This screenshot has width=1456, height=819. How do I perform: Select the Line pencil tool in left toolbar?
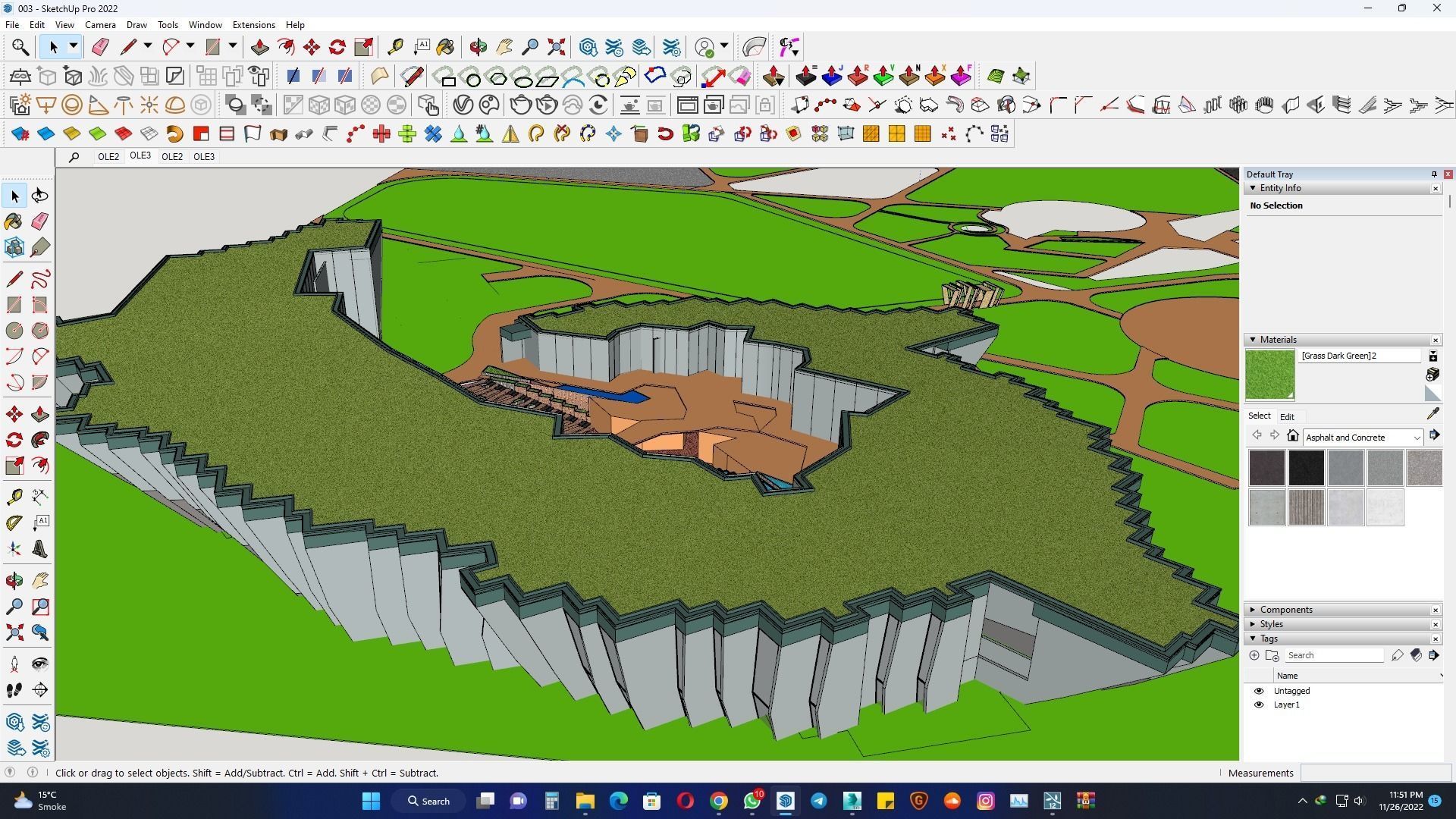pos(14,279)
